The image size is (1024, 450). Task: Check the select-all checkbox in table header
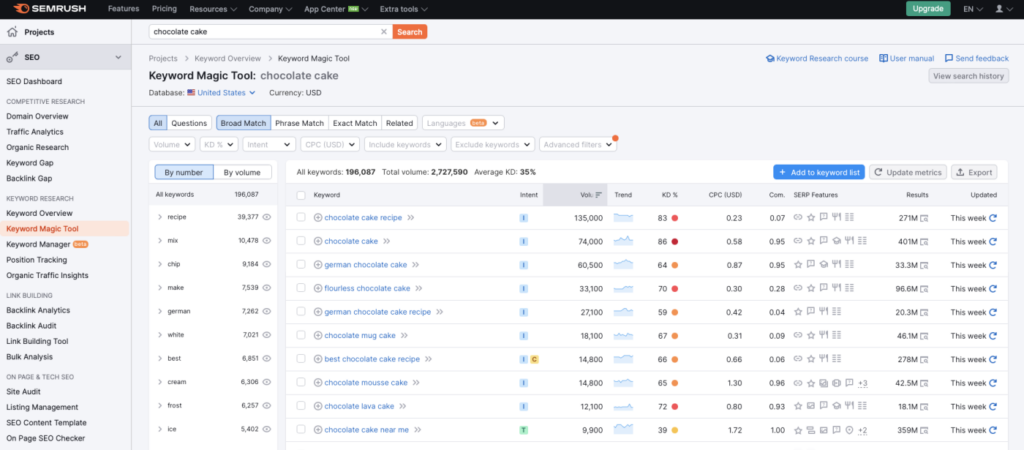(x=301, y=195)
